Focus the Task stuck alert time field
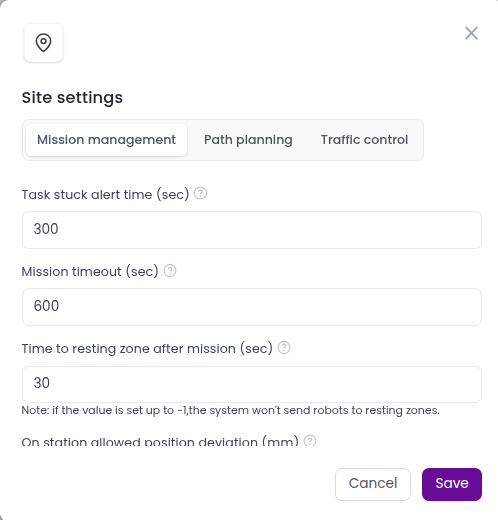The image size is (498, 520). (252, 230)
